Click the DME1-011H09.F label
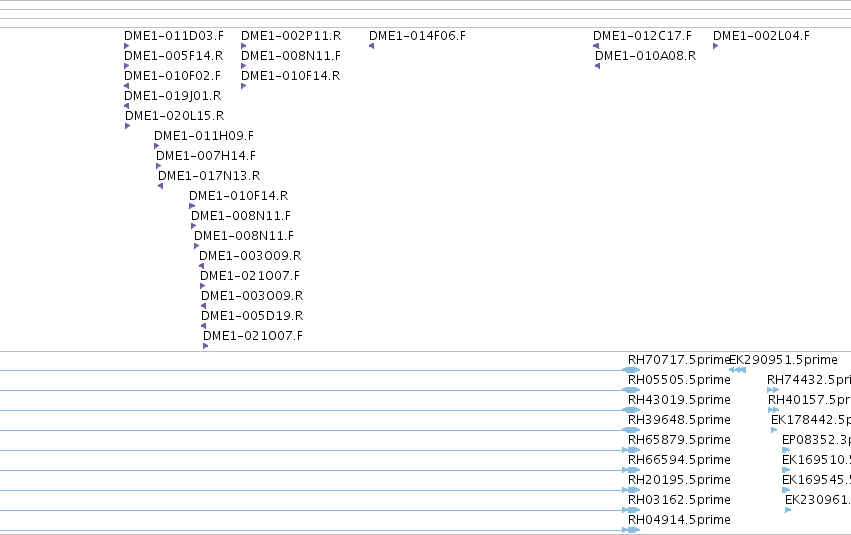 pyautogui.click(x=204, y=136)
